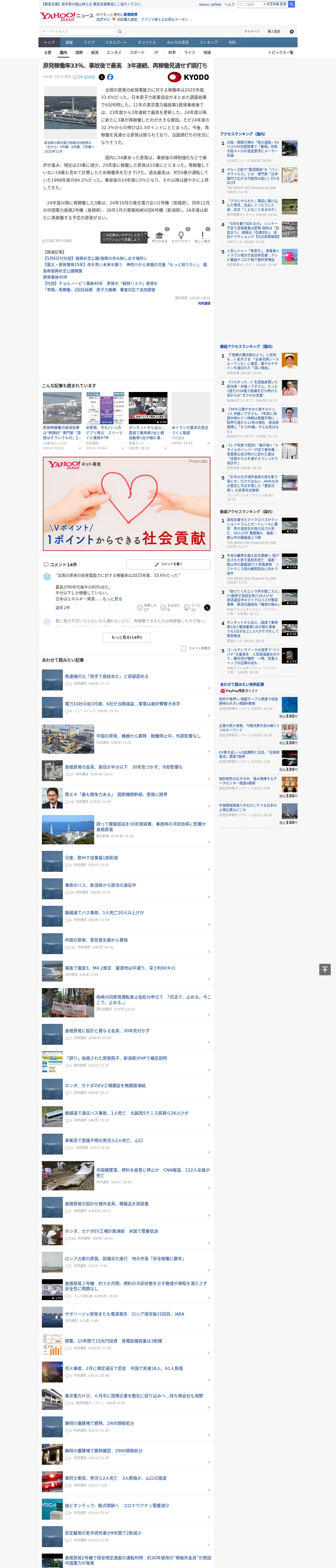Share the top comment on X
Image resolution: width=336 pixels, height=1568 pixels.
coord(207,608)
